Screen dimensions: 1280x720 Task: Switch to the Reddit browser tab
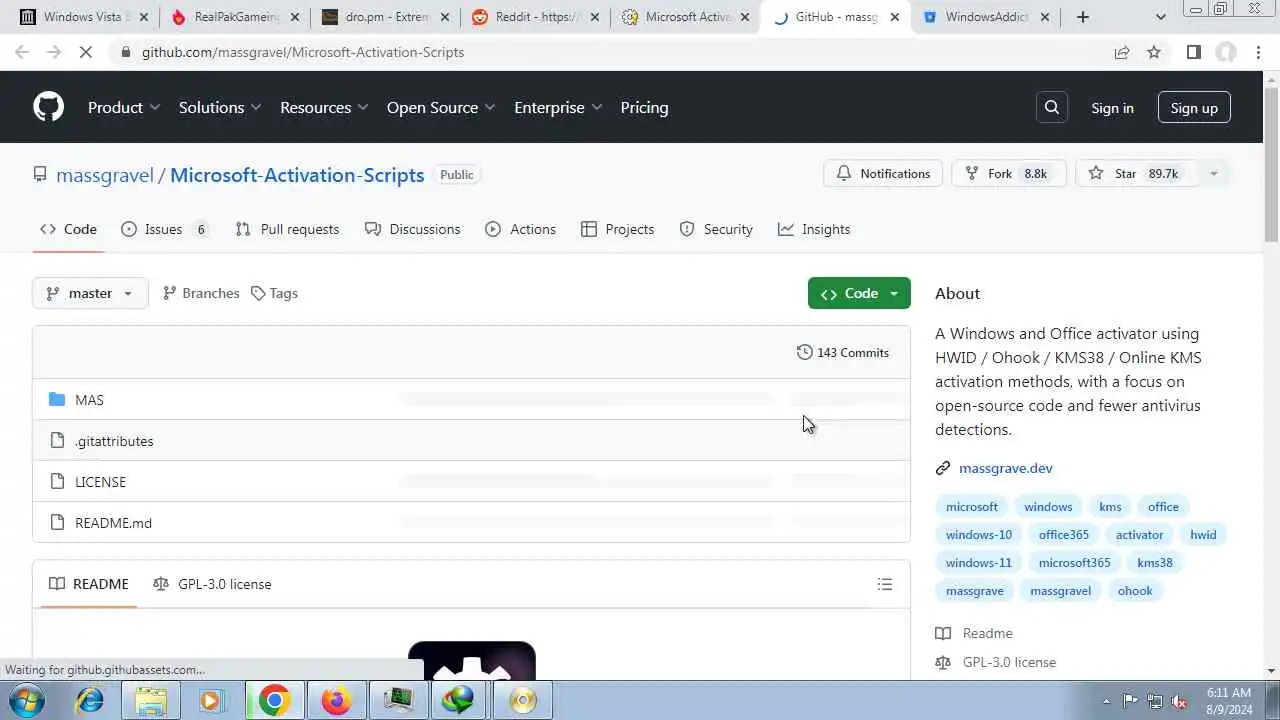point(534,17)
